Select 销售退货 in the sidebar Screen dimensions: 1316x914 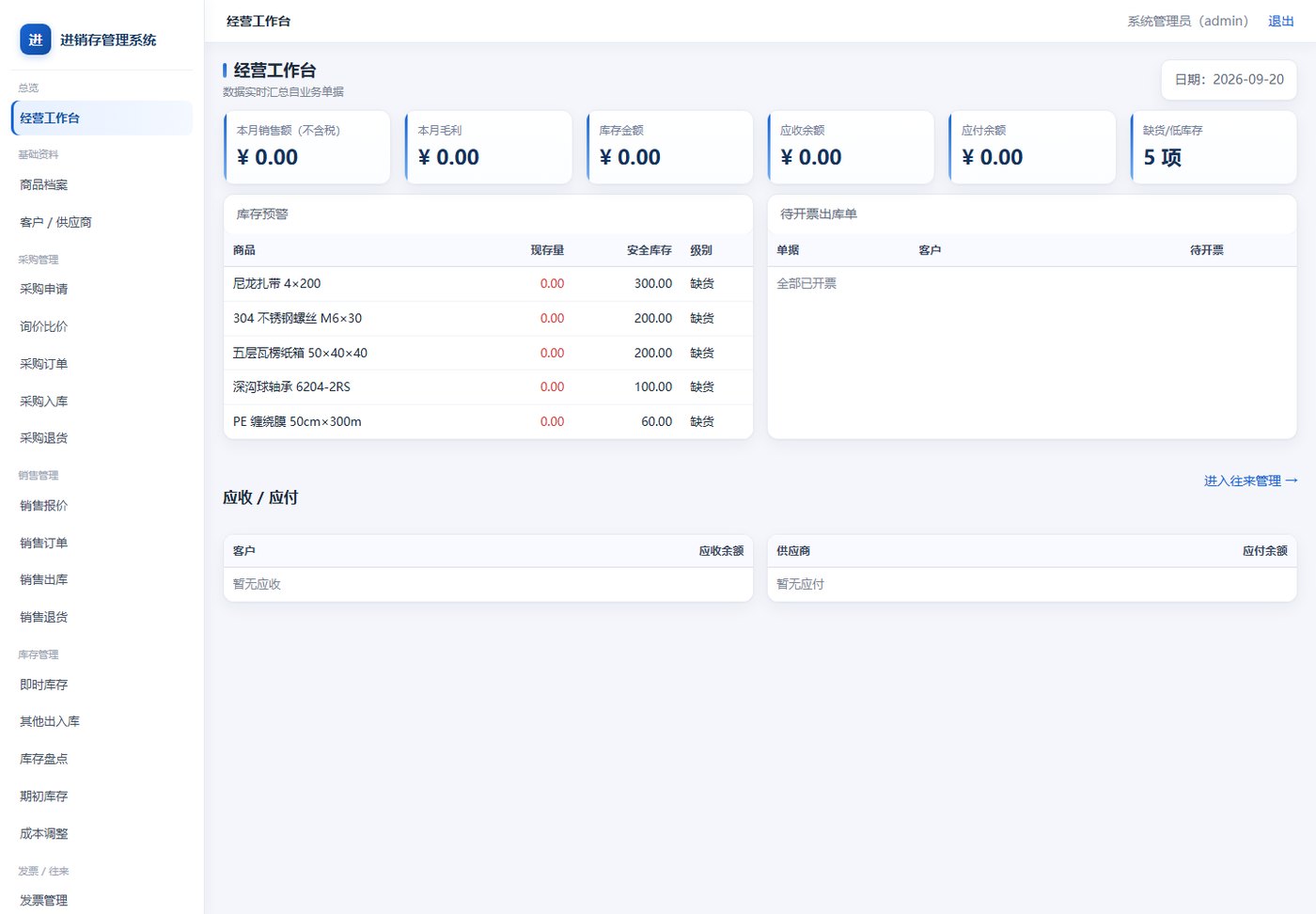[102, 618]
